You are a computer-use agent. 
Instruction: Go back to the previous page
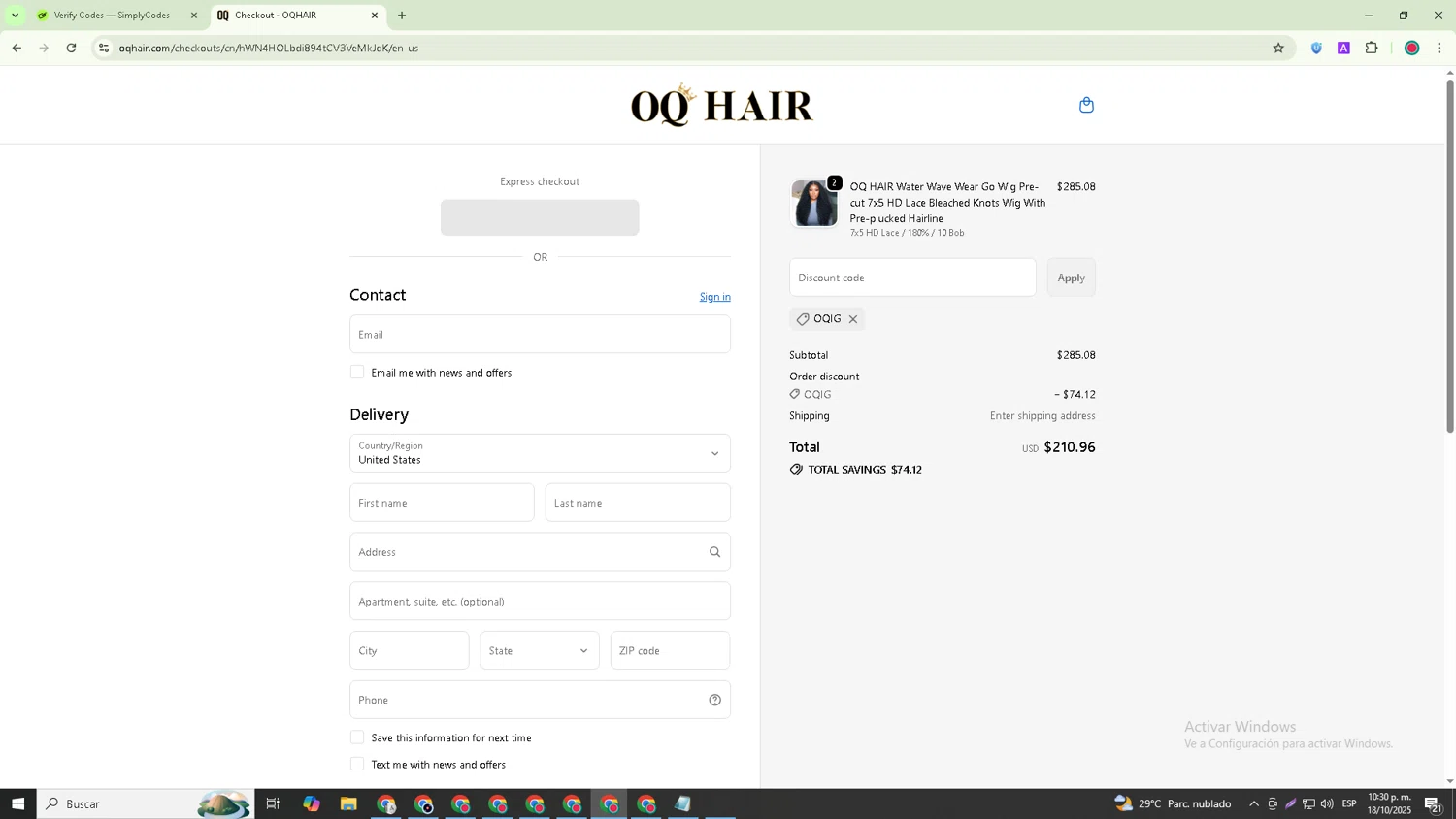(x=17, y=48)
